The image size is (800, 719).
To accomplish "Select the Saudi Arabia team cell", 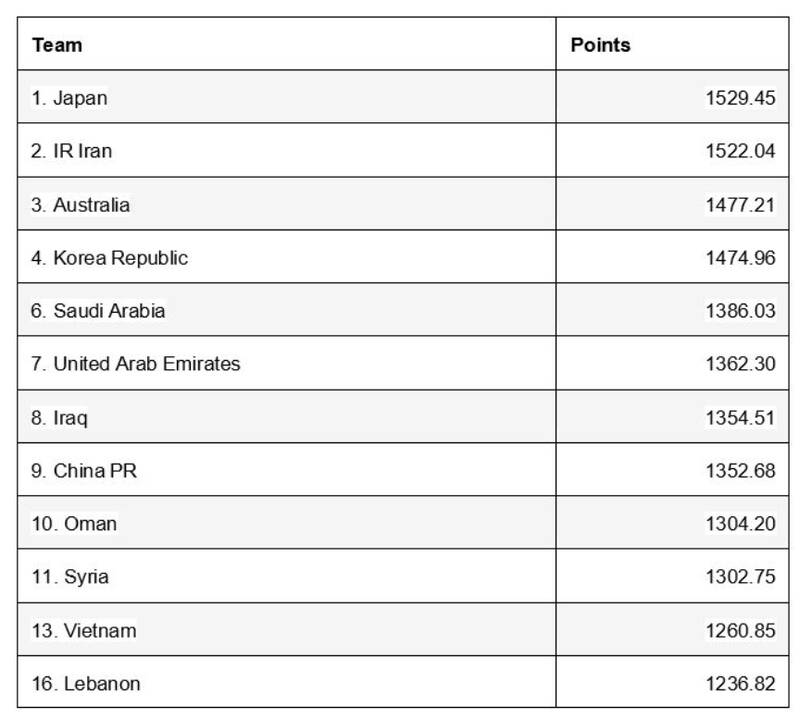I will tap(98, 310).
